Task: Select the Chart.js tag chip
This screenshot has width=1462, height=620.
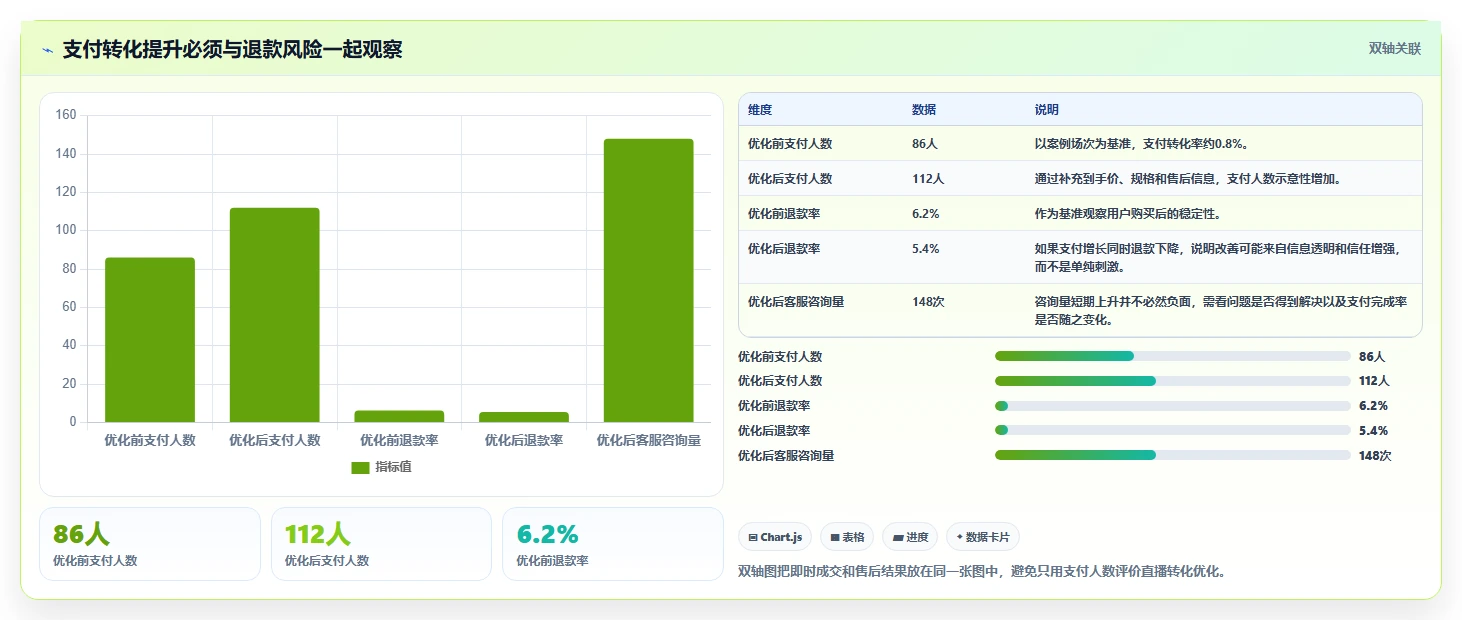Action: pos(775,537)
